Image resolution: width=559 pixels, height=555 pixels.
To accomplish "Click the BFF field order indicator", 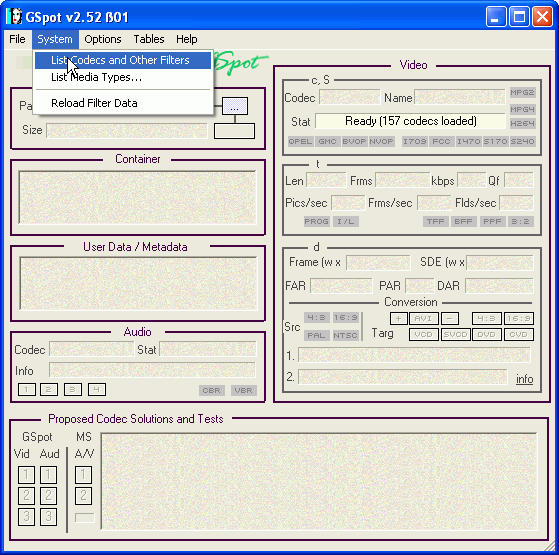I will coord(463,222).
